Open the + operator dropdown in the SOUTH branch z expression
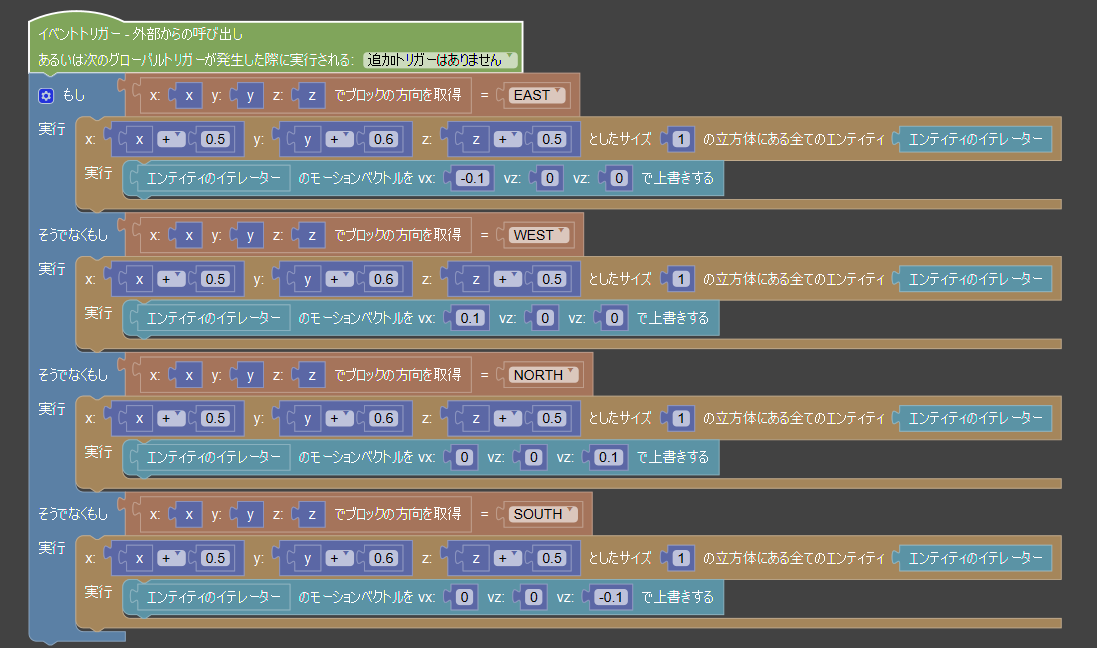1097x648 pixels. tap(508, 558)
